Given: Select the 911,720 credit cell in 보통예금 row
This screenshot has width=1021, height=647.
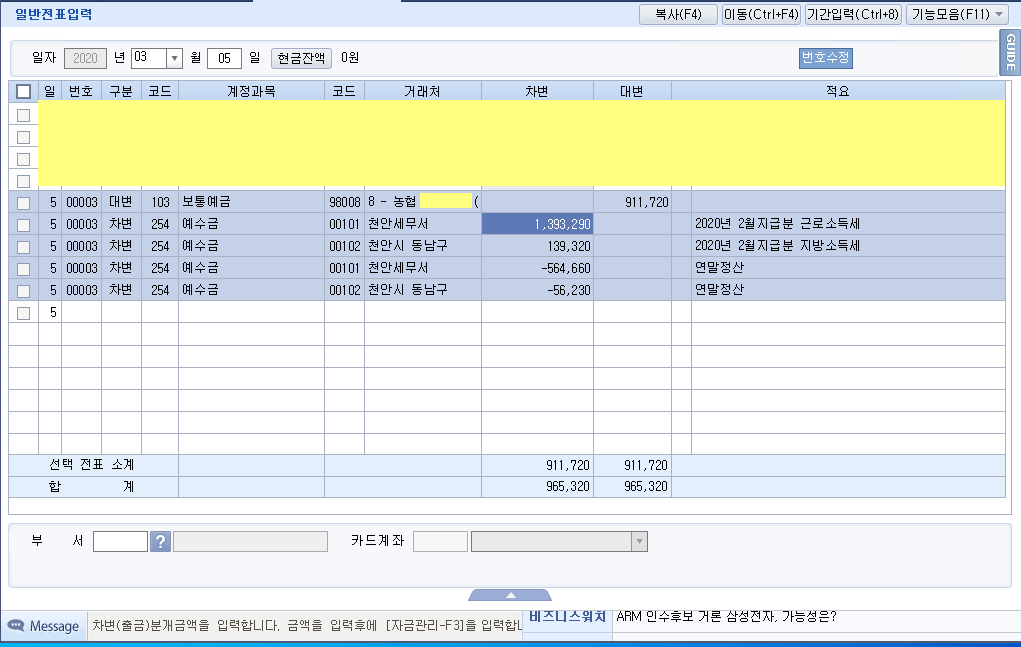Looking at the screenshot, I should [x=632, y=202].
